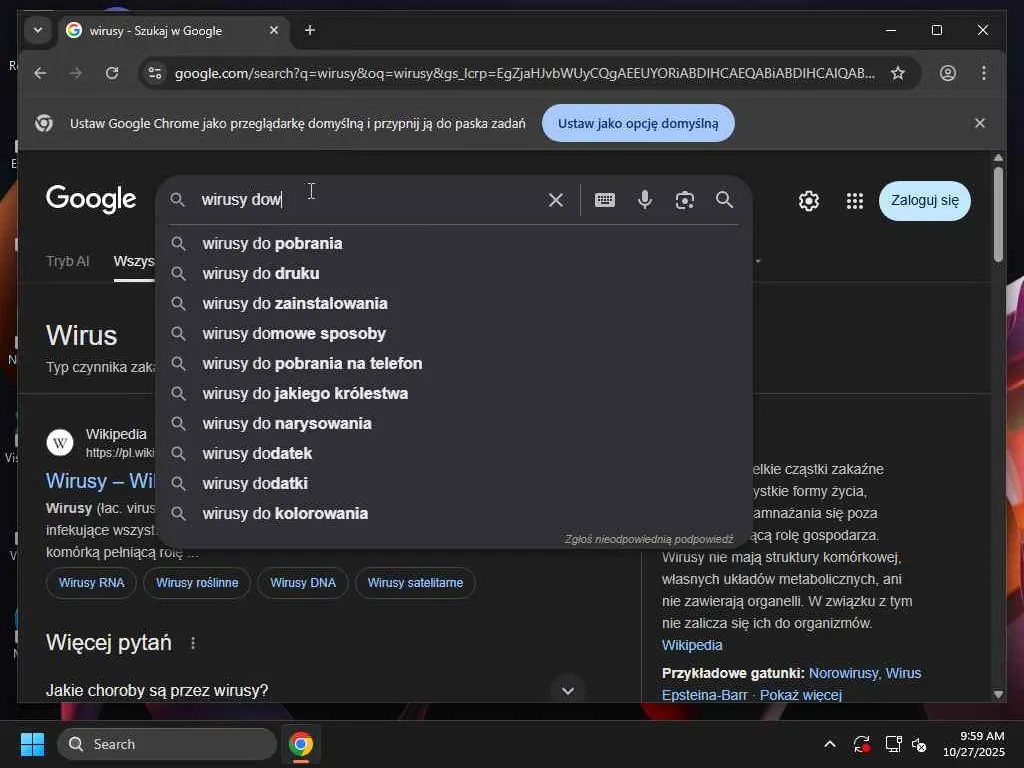Click 'Zgłoś nieodpowiednią podpowiedź' link
Screen dimensions: 1024x768
[649, 539]
